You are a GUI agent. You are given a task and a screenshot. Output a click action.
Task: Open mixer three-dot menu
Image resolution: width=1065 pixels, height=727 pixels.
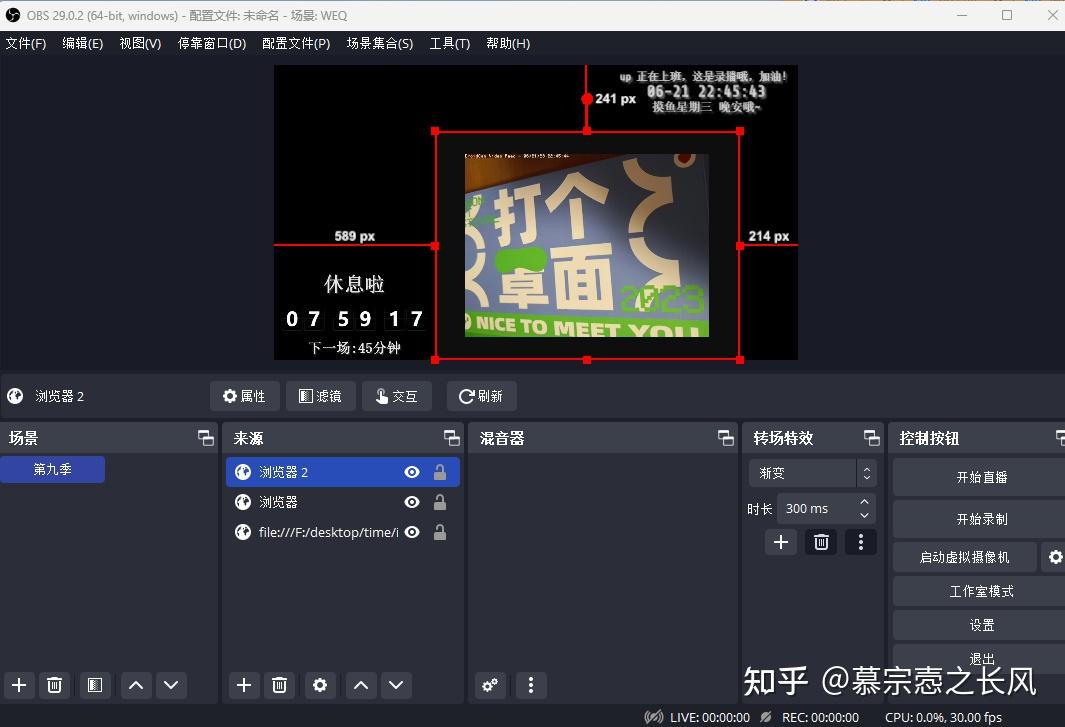point(530,685)
